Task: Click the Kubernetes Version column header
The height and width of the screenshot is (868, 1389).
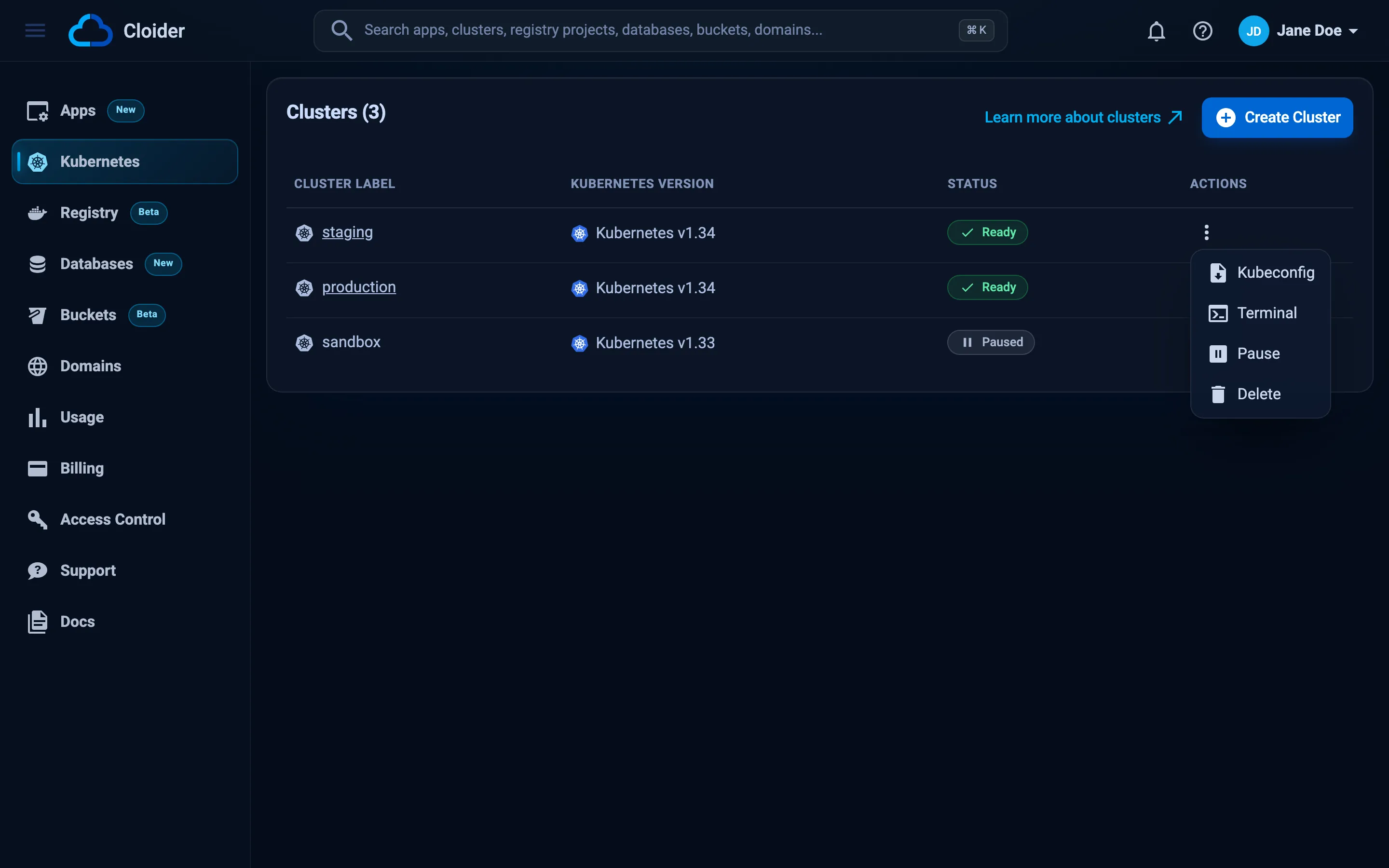Action: [642, 184]
